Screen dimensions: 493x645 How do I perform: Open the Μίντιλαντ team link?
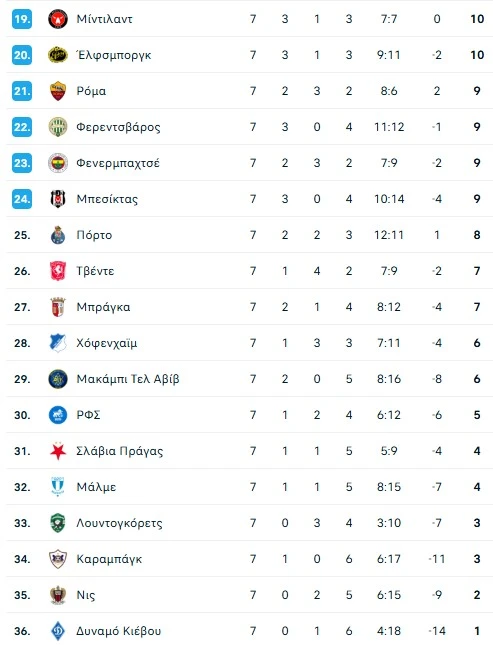coord(105,19)
